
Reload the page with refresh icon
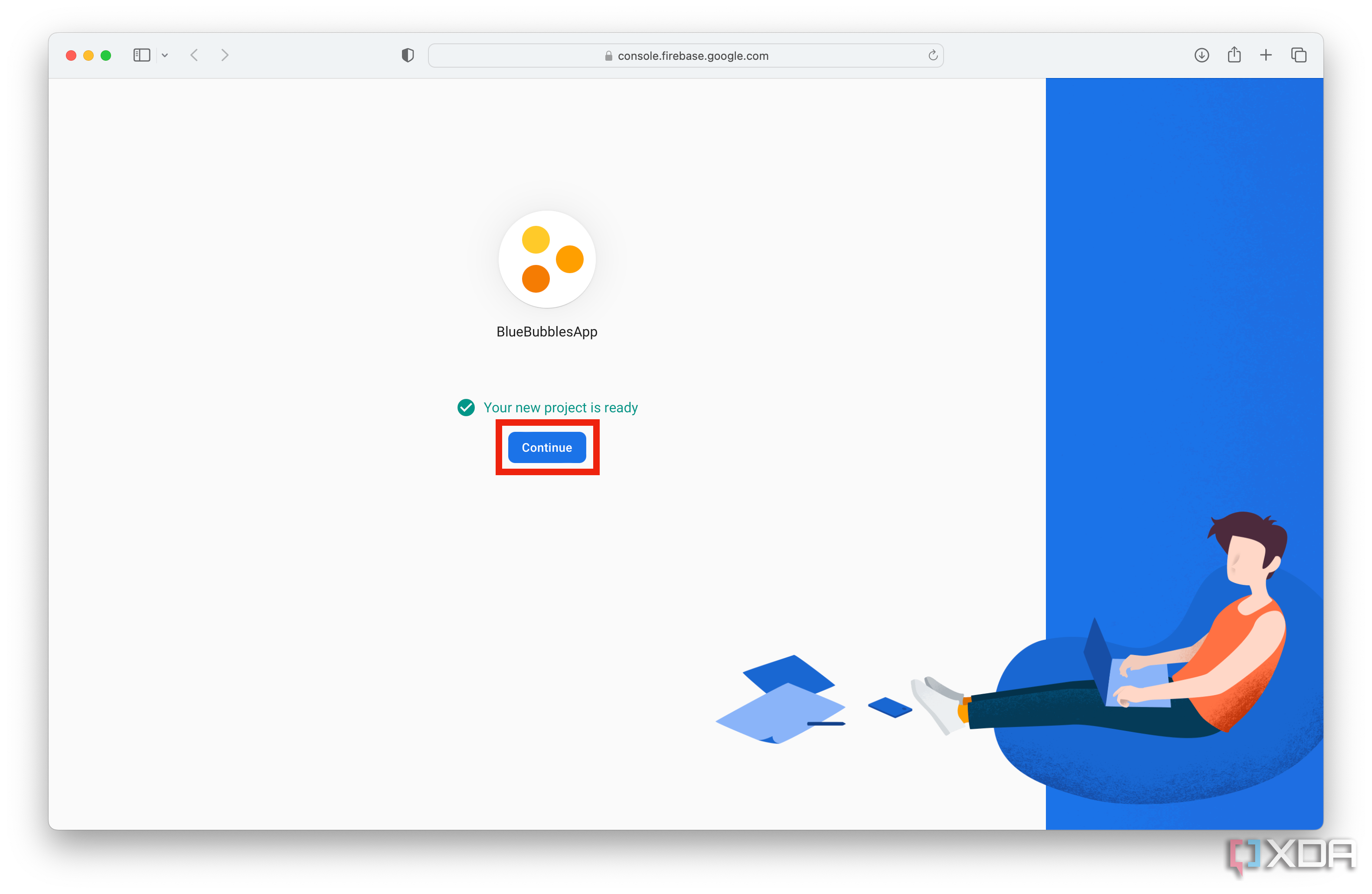pos(932,55)
